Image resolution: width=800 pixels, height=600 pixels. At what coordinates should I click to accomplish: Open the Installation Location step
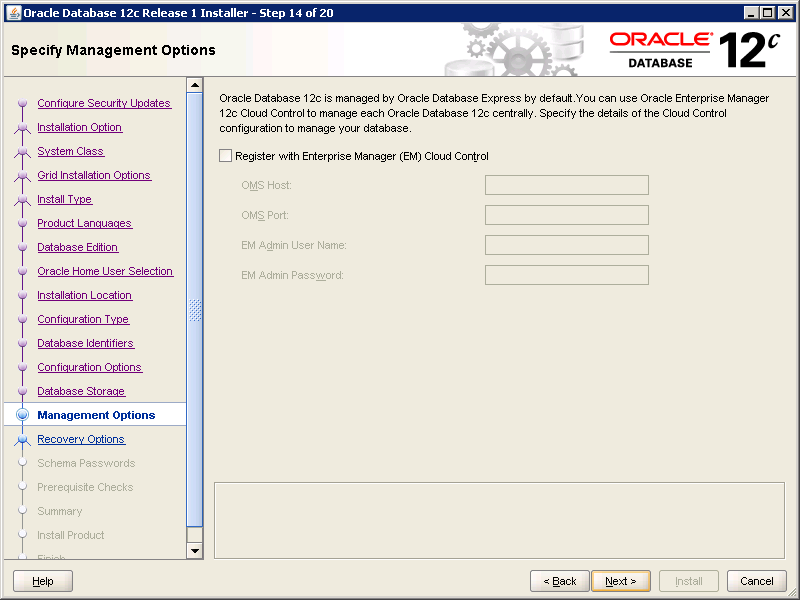point(85,295)
